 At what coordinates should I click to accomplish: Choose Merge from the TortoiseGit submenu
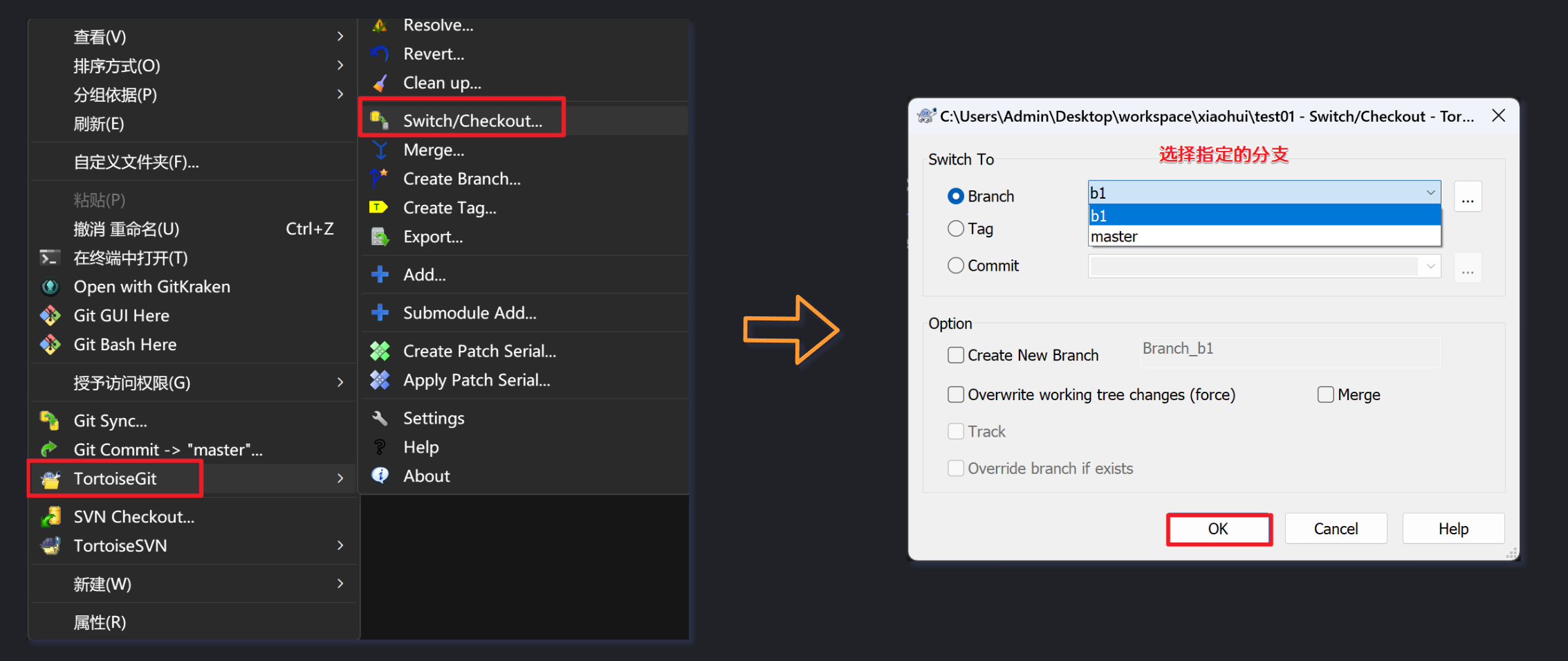(x=434, y=150)
